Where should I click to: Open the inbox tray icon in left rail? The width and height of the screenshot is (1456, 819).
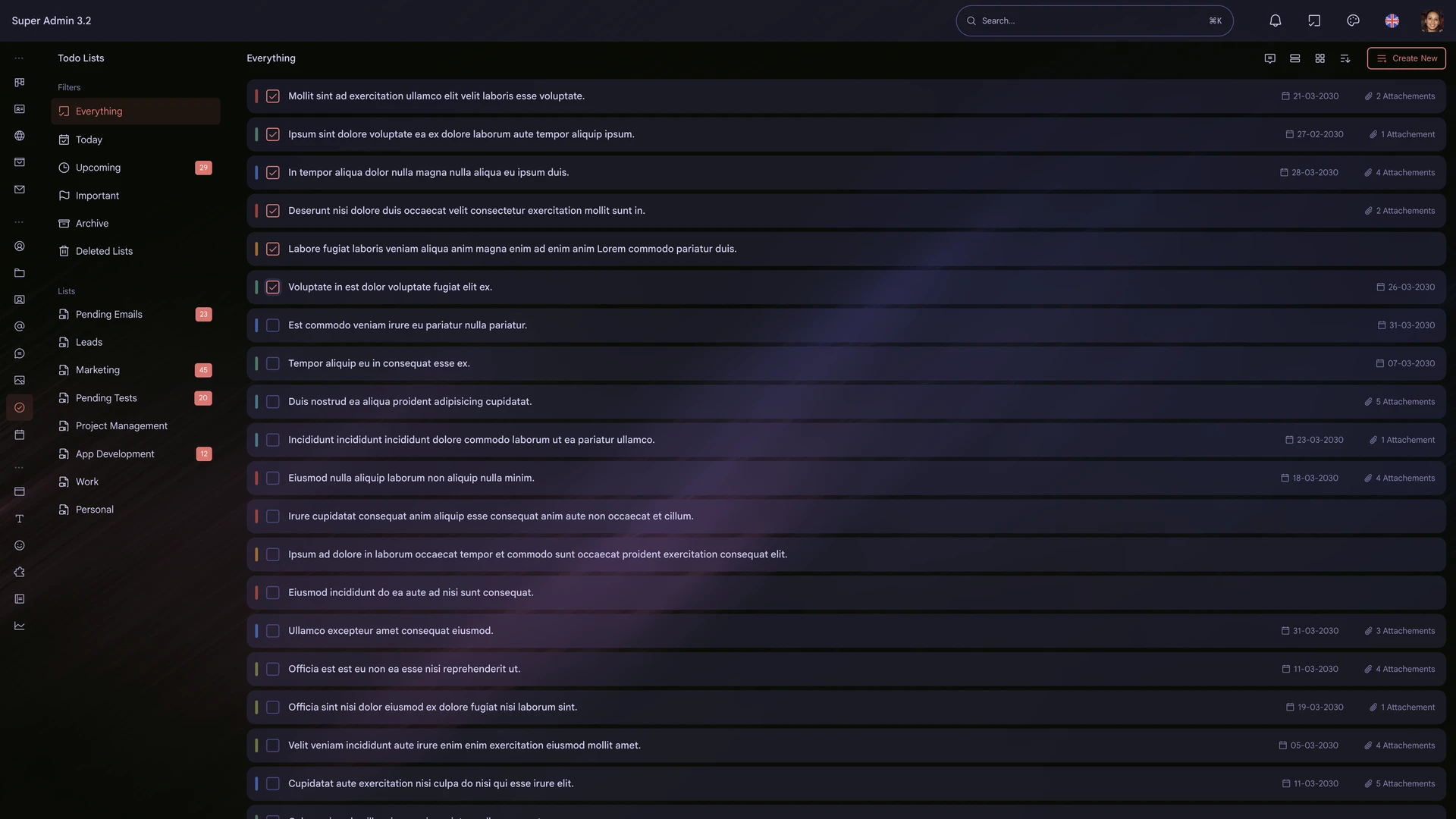(x=20, y=162)
